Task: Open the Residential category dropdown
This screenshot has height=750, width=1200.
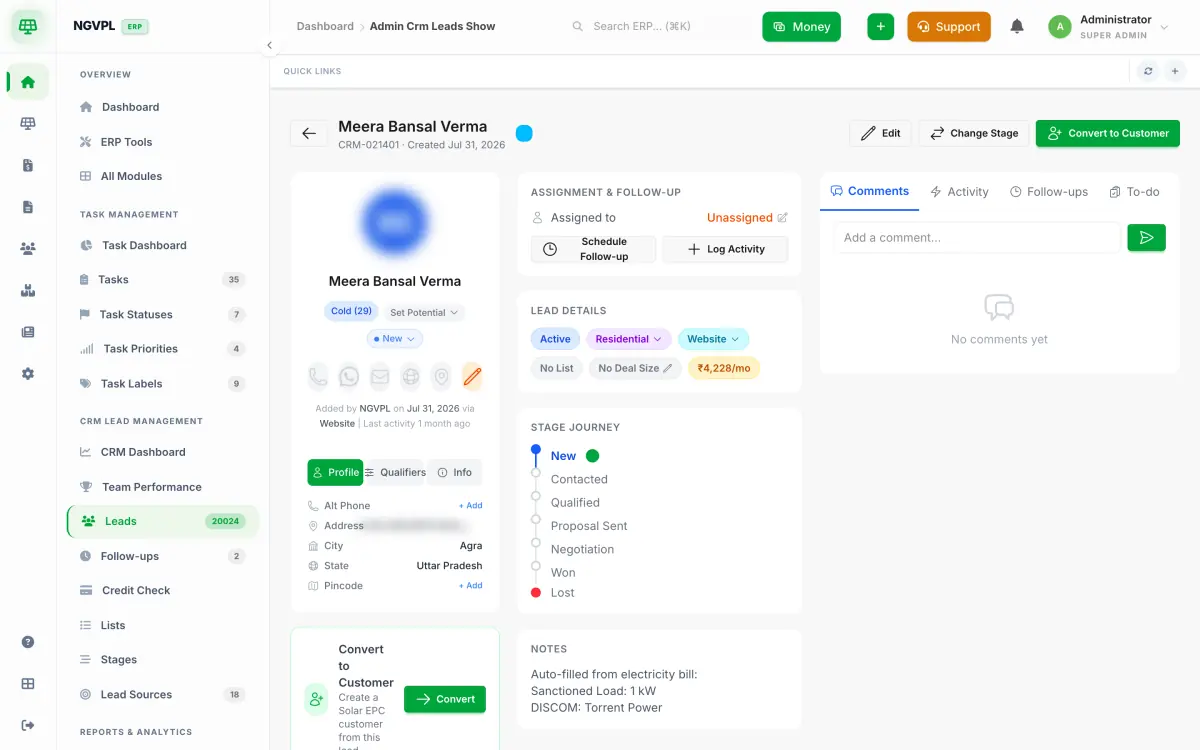Action: [x=629, y=339]
